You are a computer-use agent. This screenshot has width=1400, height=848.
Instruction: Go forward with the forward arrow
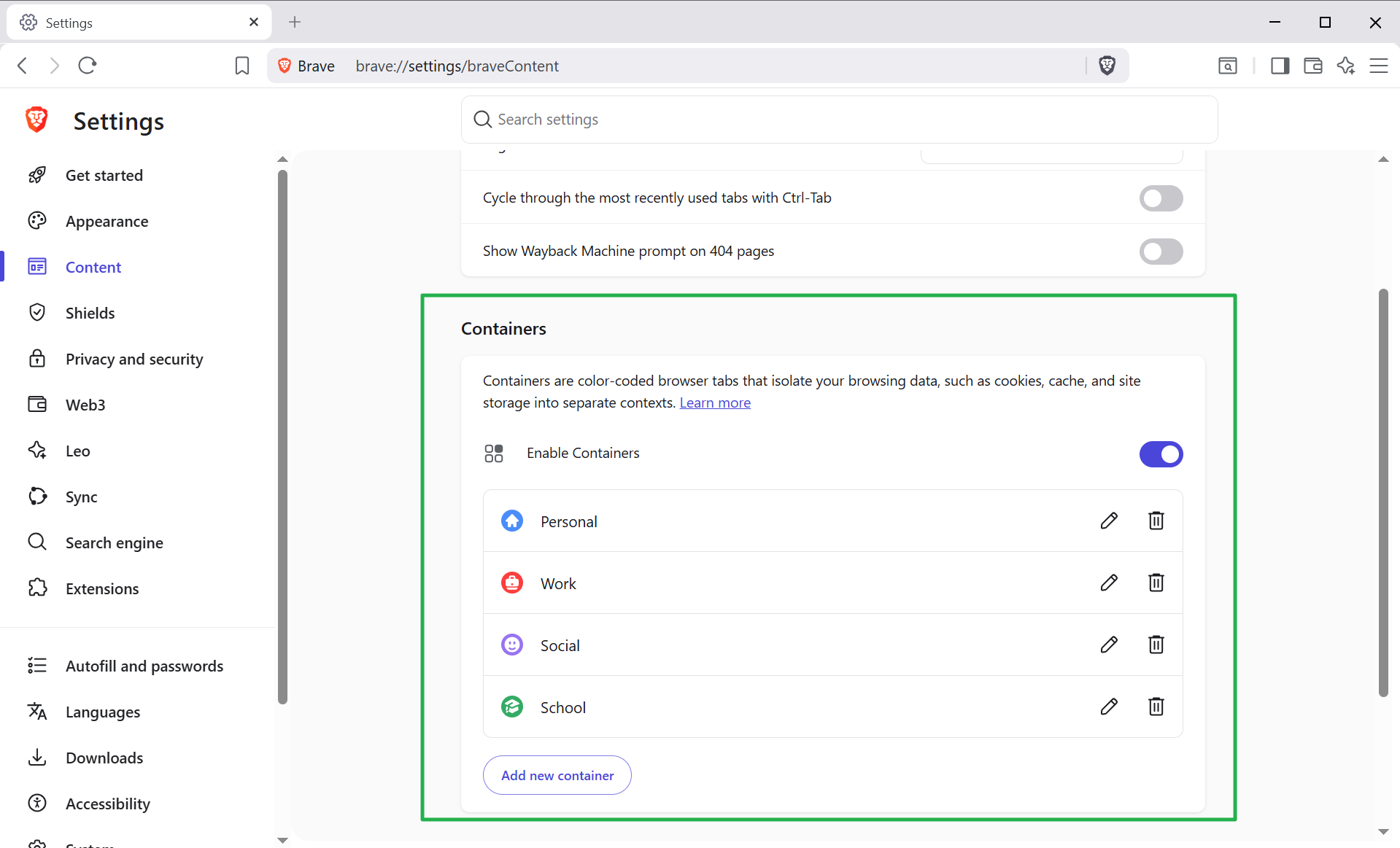[55, 66]
